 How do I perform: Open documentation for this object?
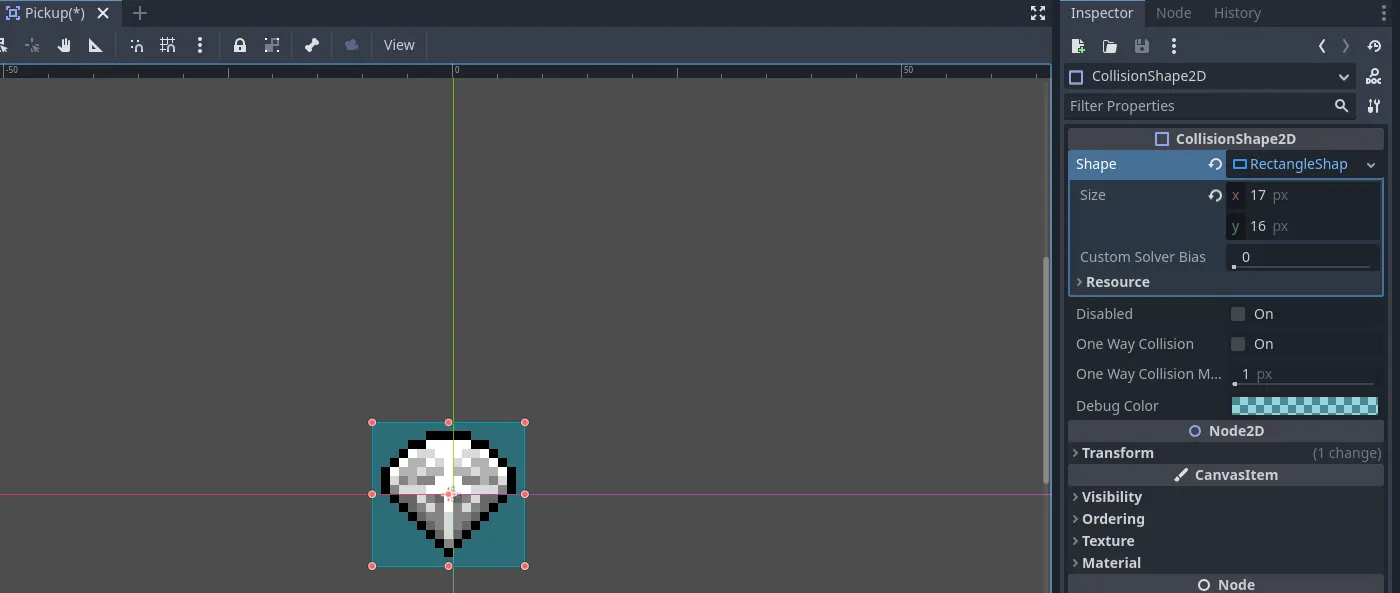[x=1374, y=77]
